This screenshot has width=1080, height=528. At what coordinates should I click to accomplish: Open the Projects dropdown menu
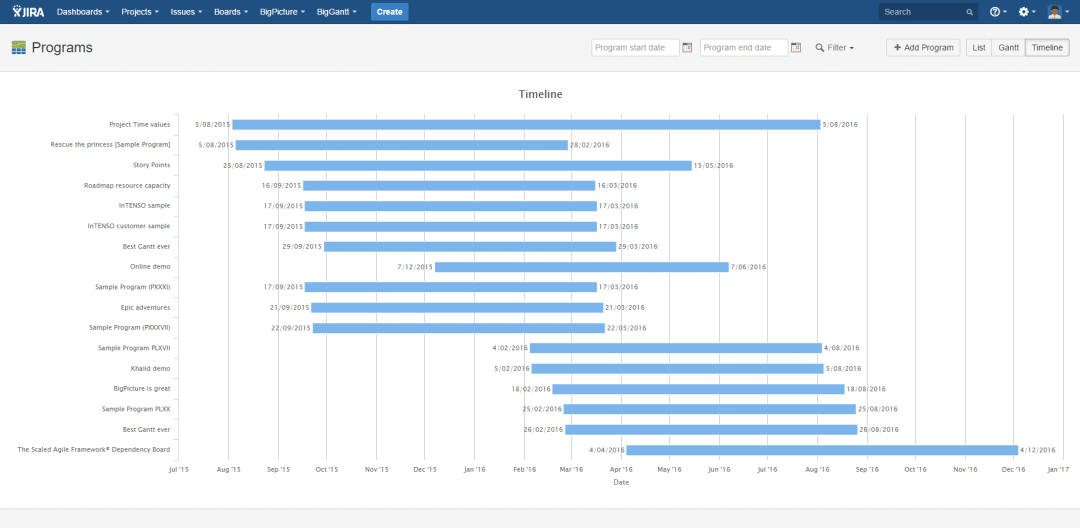[140, 12]
